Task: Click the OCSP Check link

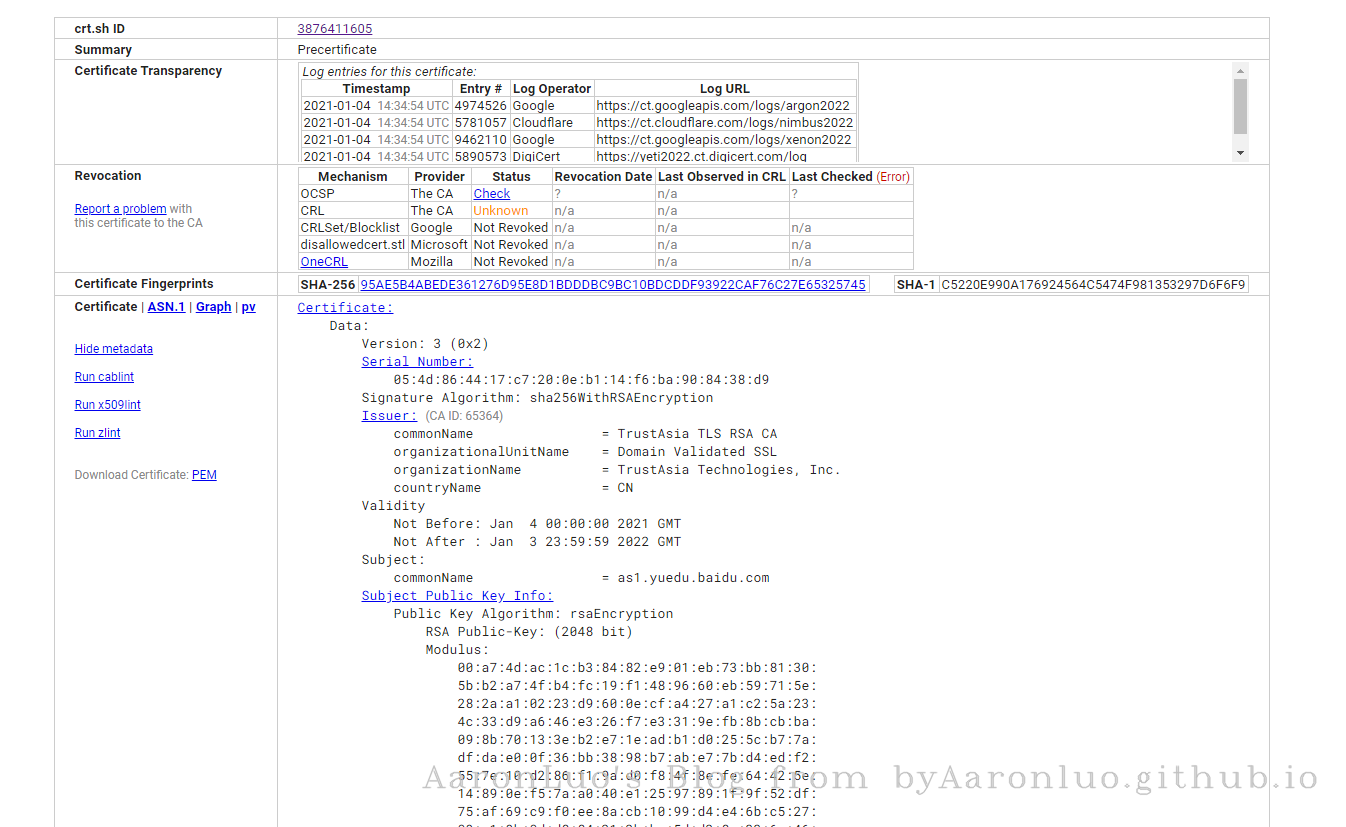Action: [491, 194]
